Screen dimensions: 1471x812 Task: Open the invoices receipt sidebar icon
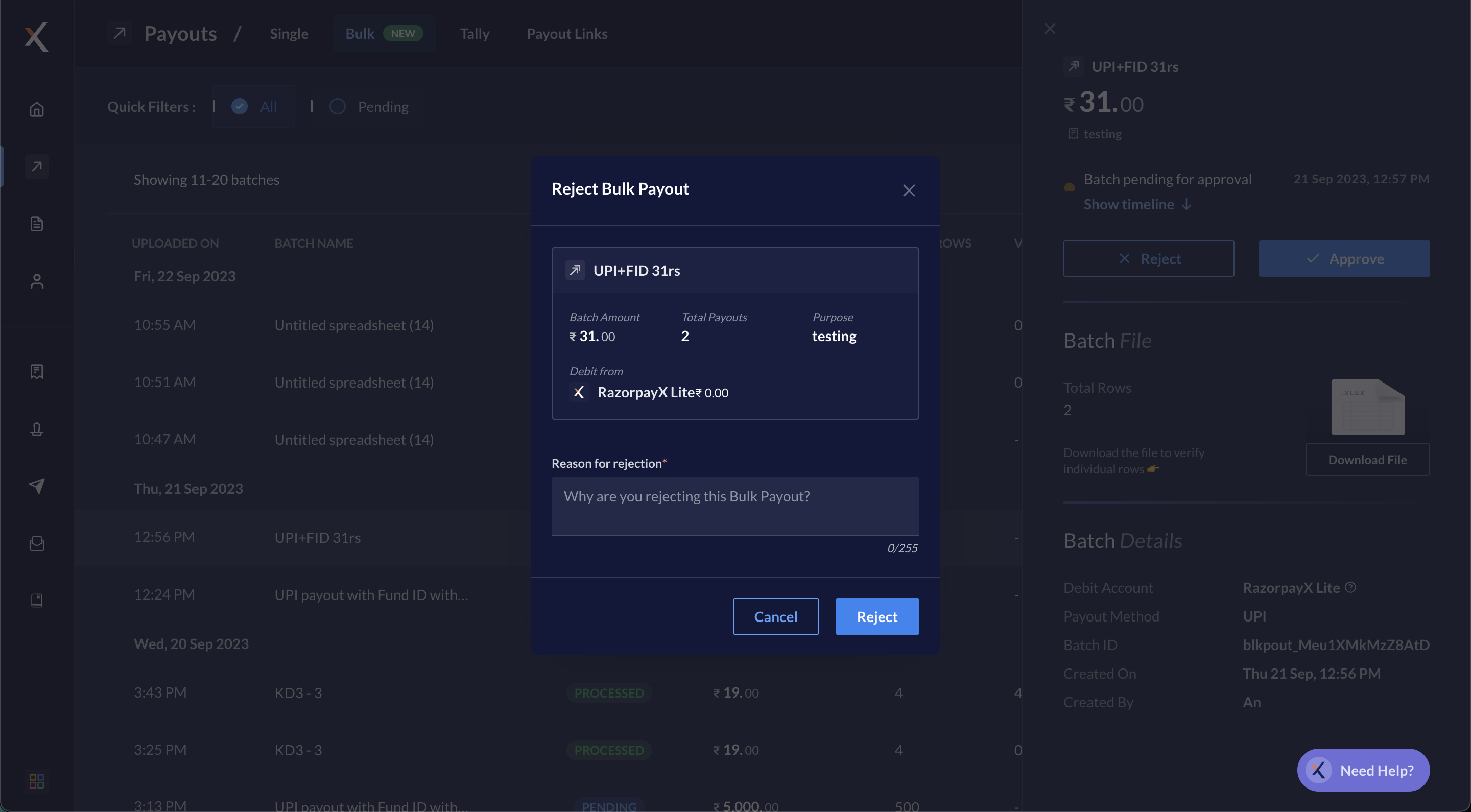click(37, 372)
